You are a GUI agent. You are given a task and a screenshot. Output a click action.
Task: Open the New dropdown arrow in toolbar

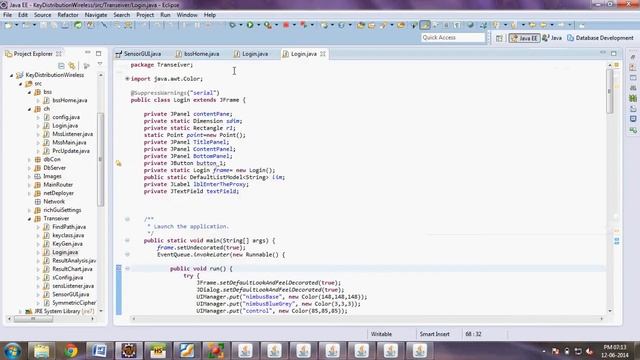click(x=16, y=25)
